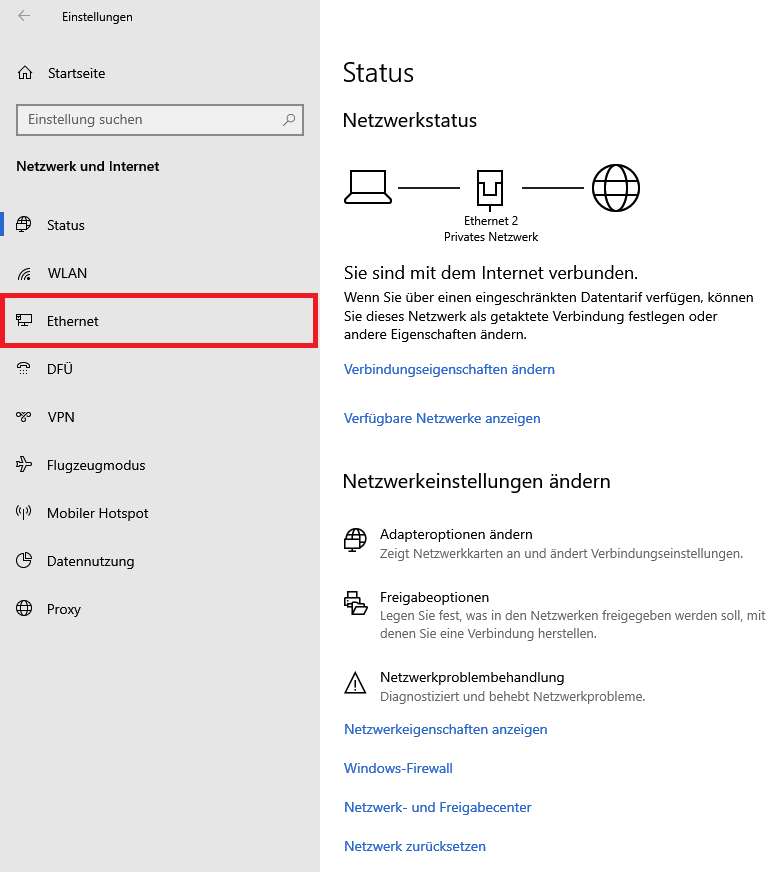Image resolution: width=779 pixels, height=872 pixels.
Task: Select the Flugzeugmodus airplane icon
Action: pyautogui.click(x=25, y=465)
